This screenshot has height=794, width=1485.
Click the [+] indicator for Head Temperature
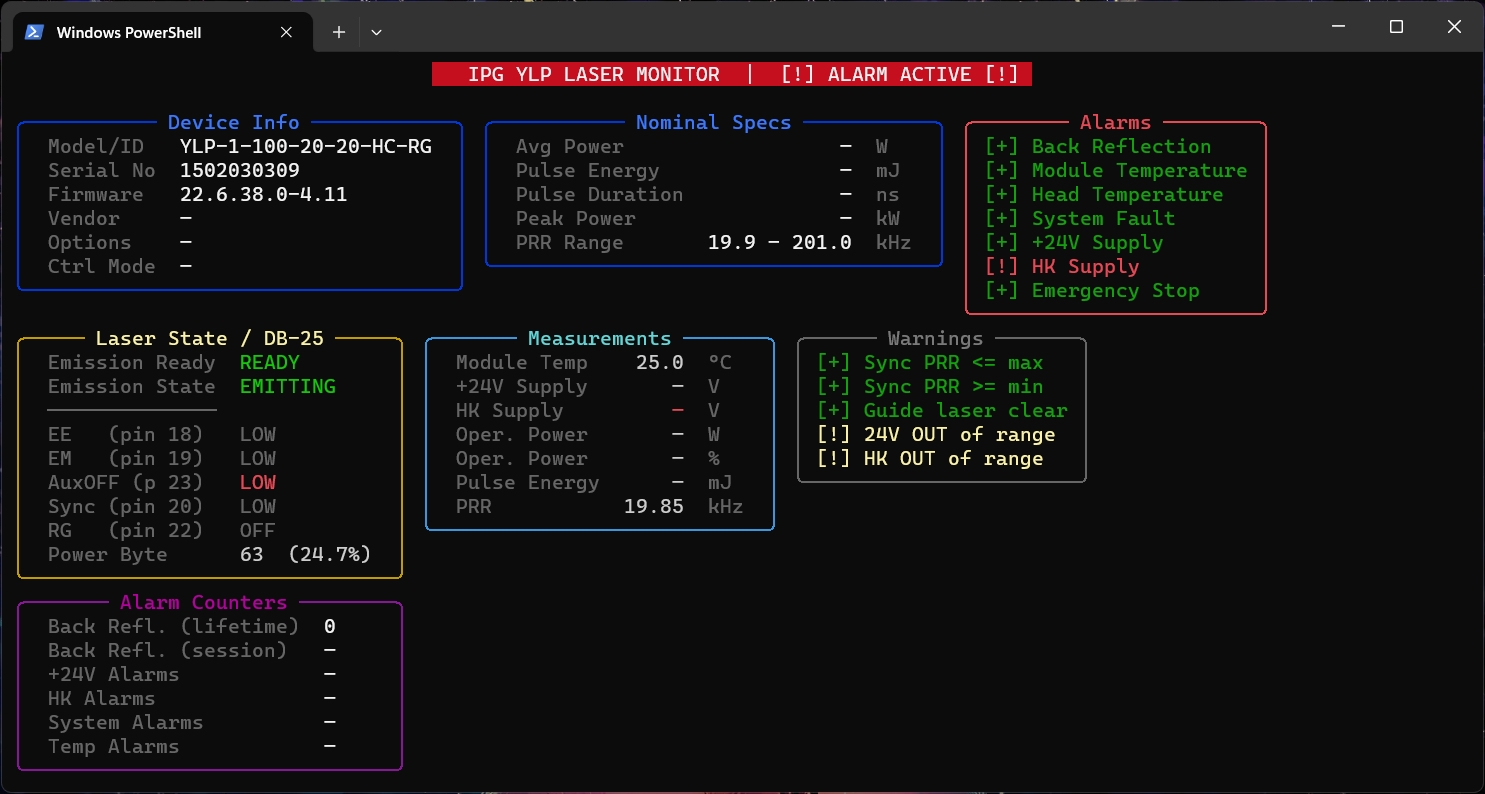pyautogui.click(x=1001, y=195)
